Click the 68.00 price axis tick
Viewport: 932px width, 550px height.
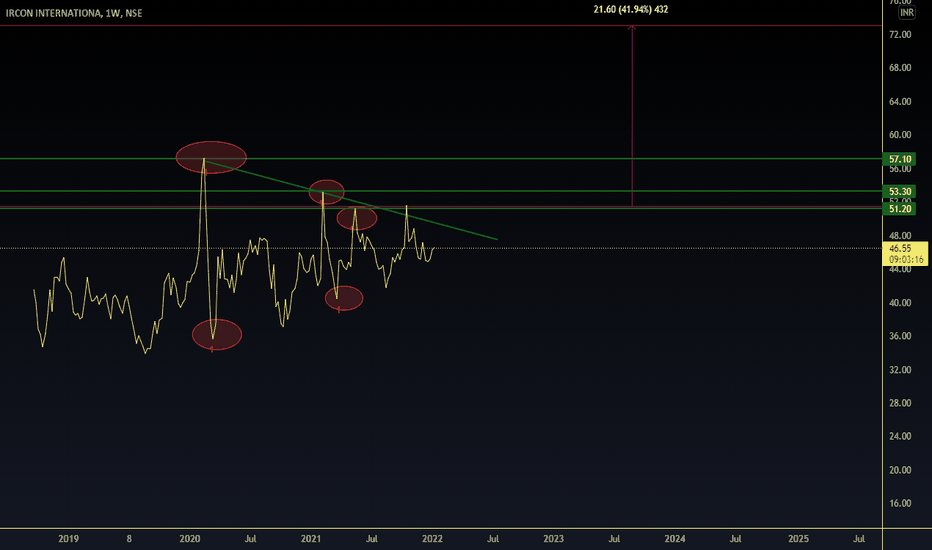pyautogui.click(x=900, y=68)
